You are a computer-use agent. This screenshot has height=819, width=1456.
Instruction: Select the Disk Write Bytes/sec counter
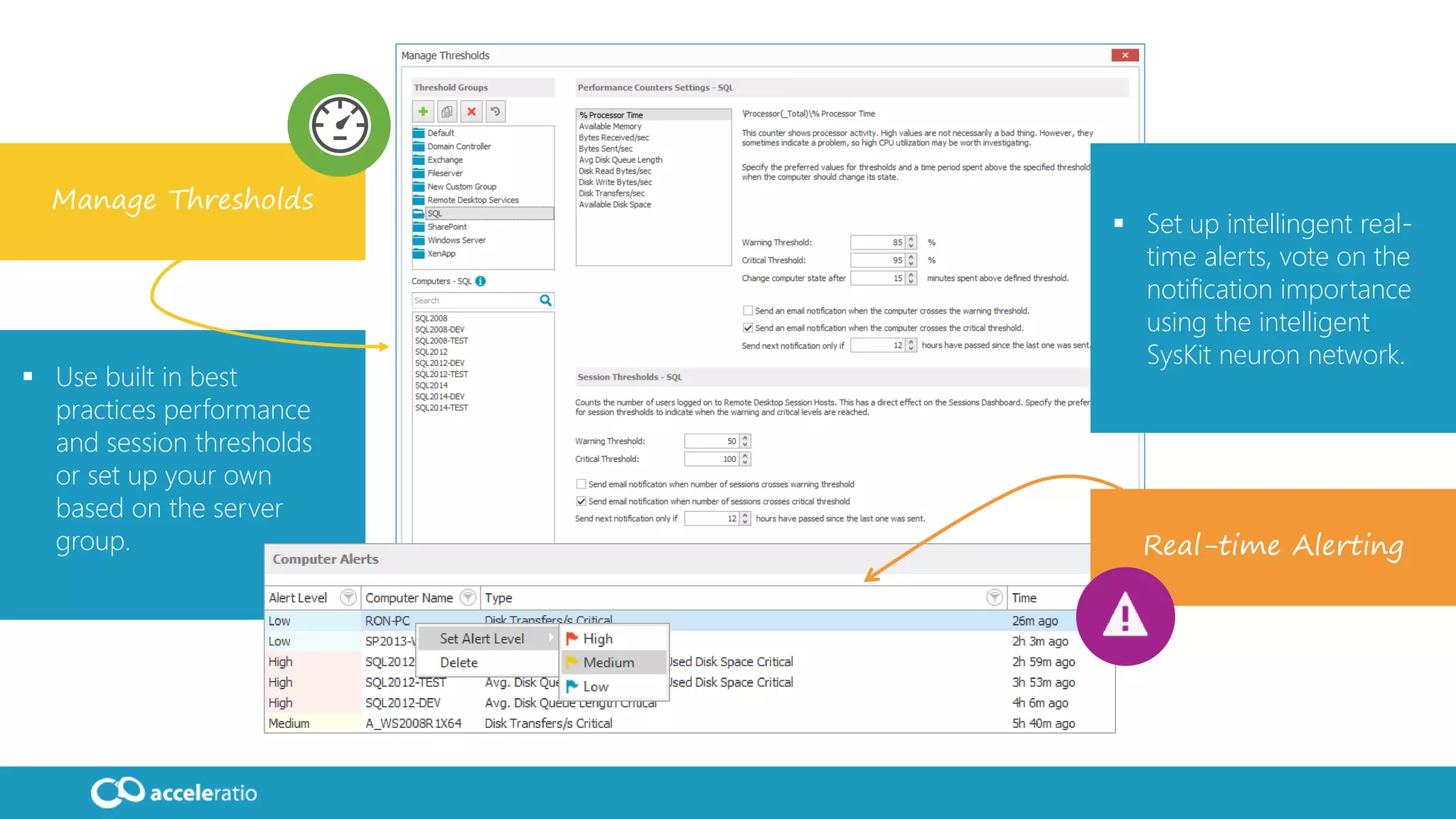coord(616,182)
